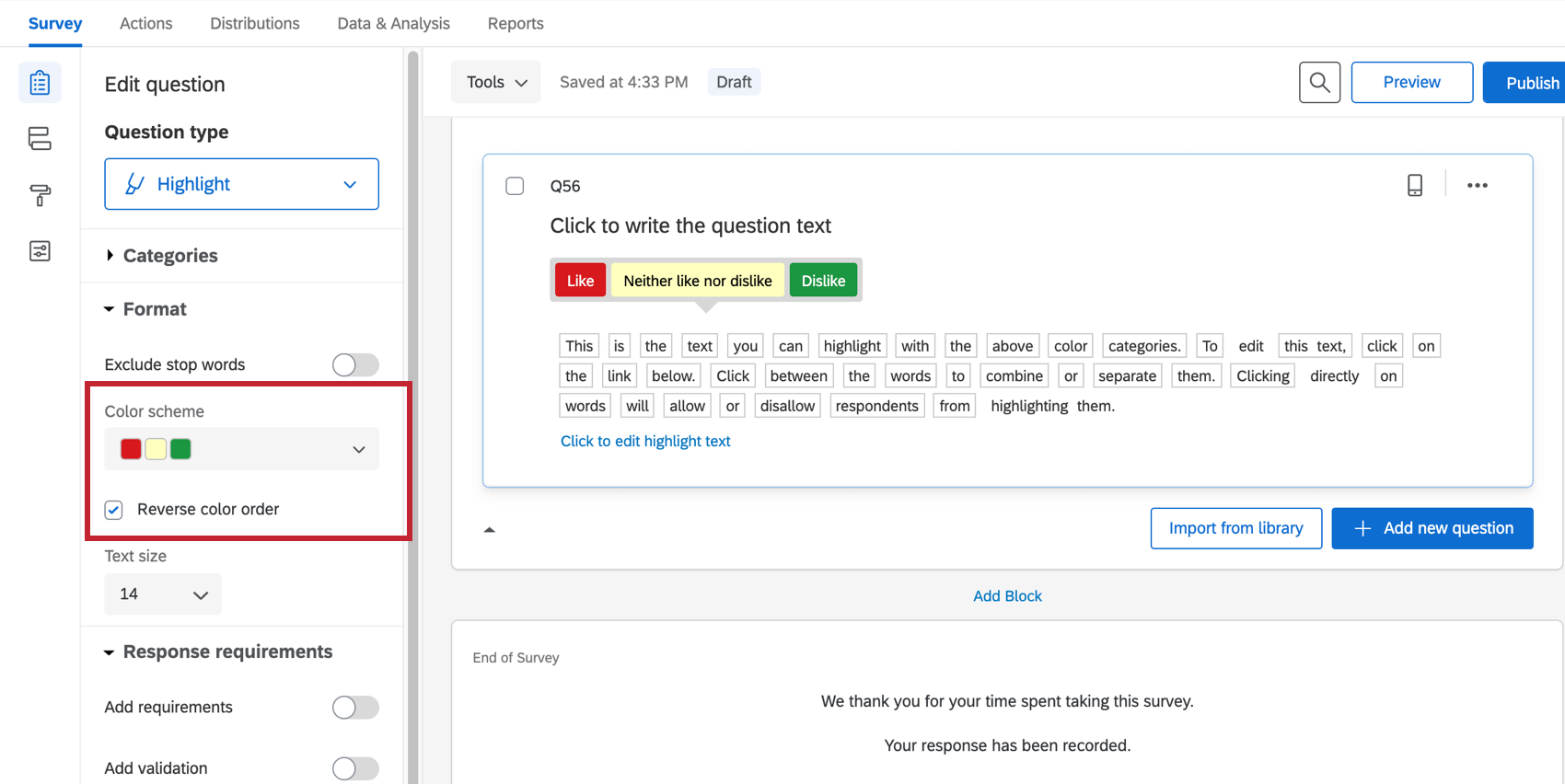Switch to the Survey tab
Image resolution: width=1565 pixels, height=784 pixels.
55,23
